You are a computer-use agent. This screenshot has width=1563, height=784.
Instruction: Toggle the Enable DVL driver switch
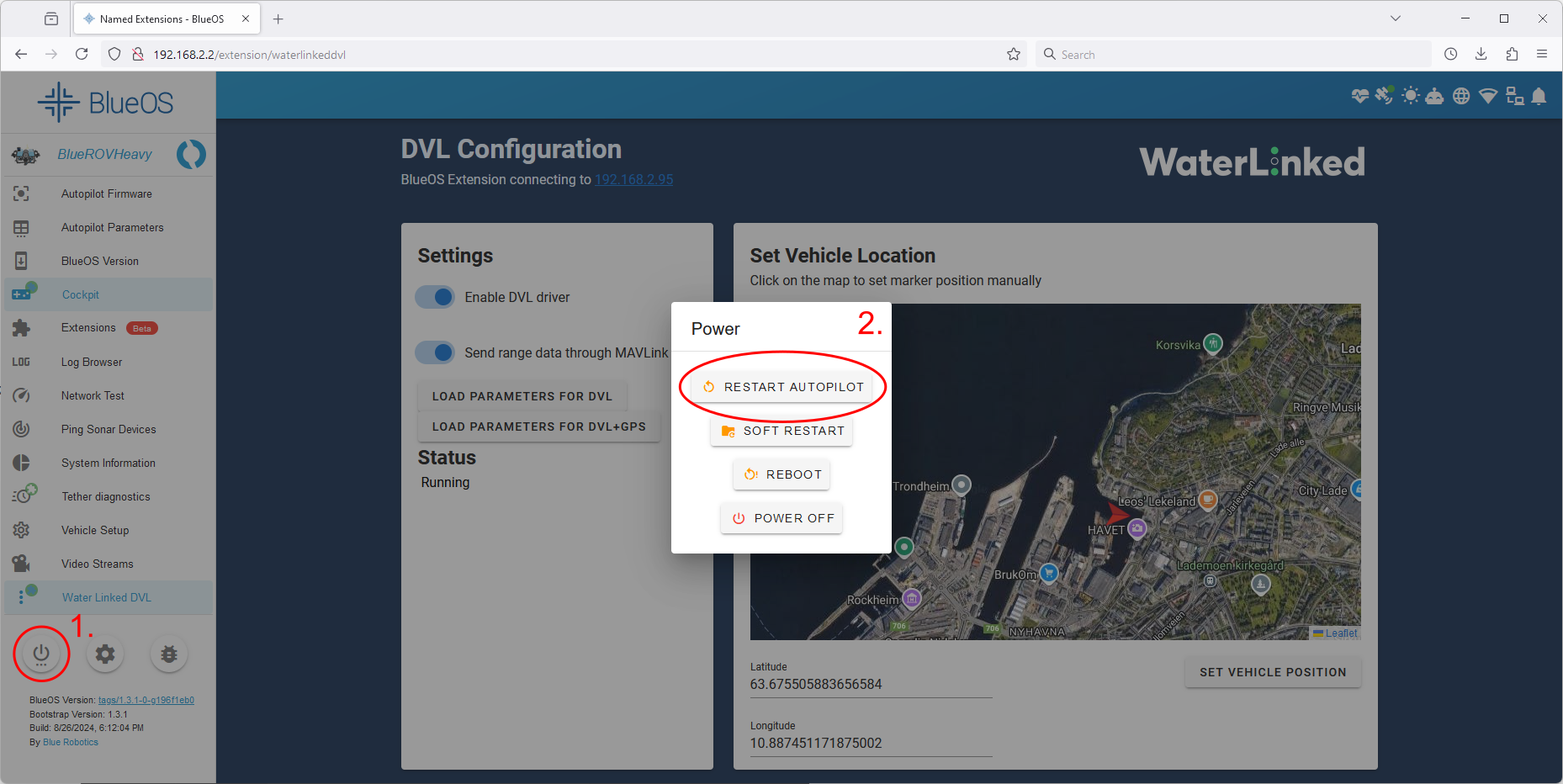click(436, 297)
